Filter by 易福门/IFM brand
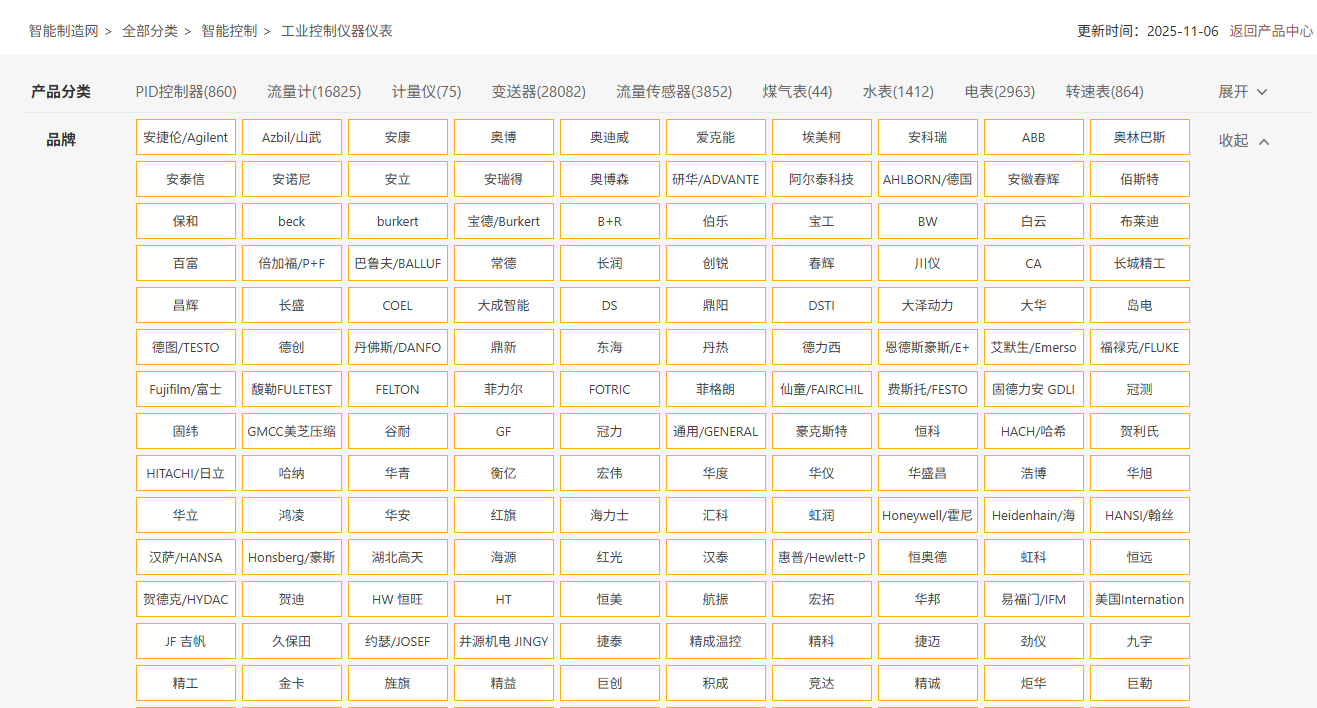The image size is (1317, 708). pos(1033,600)
